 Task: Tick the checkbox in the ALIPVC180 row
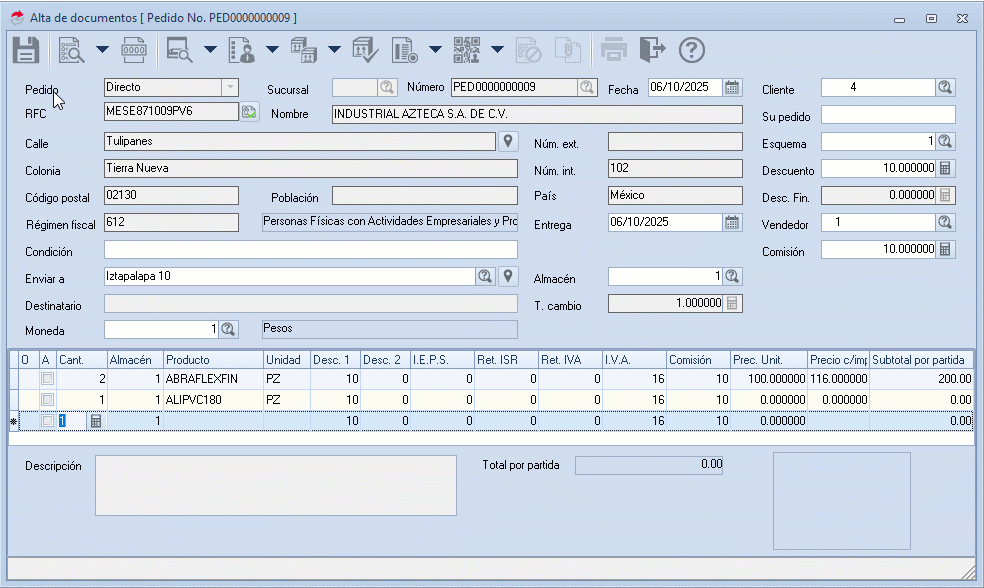[46, 400]
